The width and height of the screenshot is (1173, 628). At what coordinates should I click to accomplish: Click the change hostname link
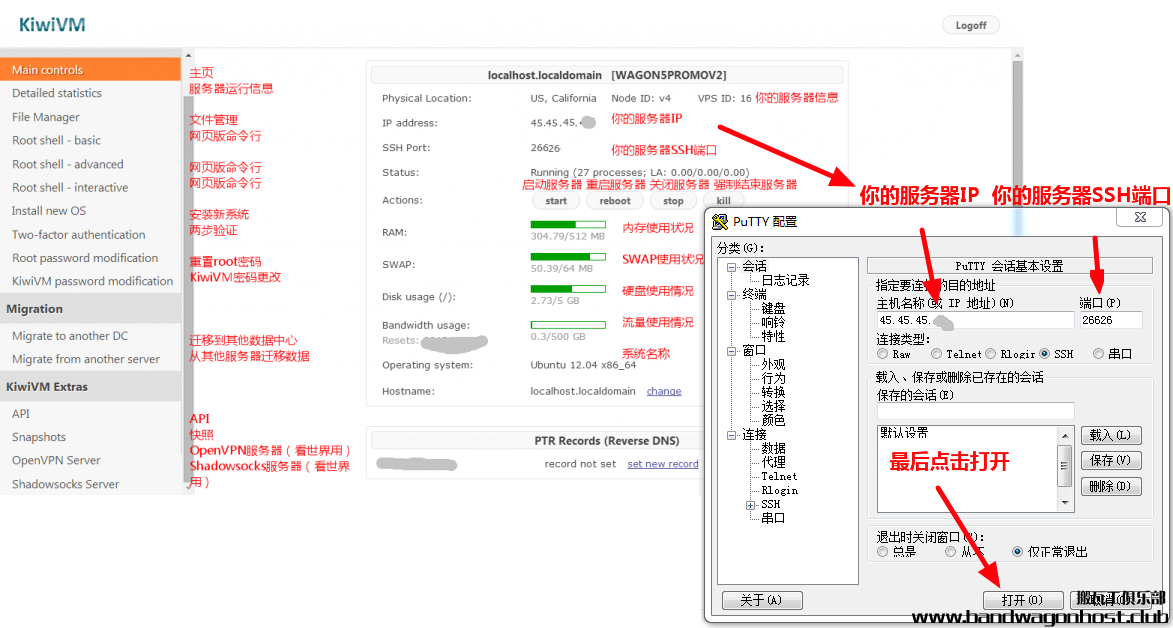pos(664,391)
